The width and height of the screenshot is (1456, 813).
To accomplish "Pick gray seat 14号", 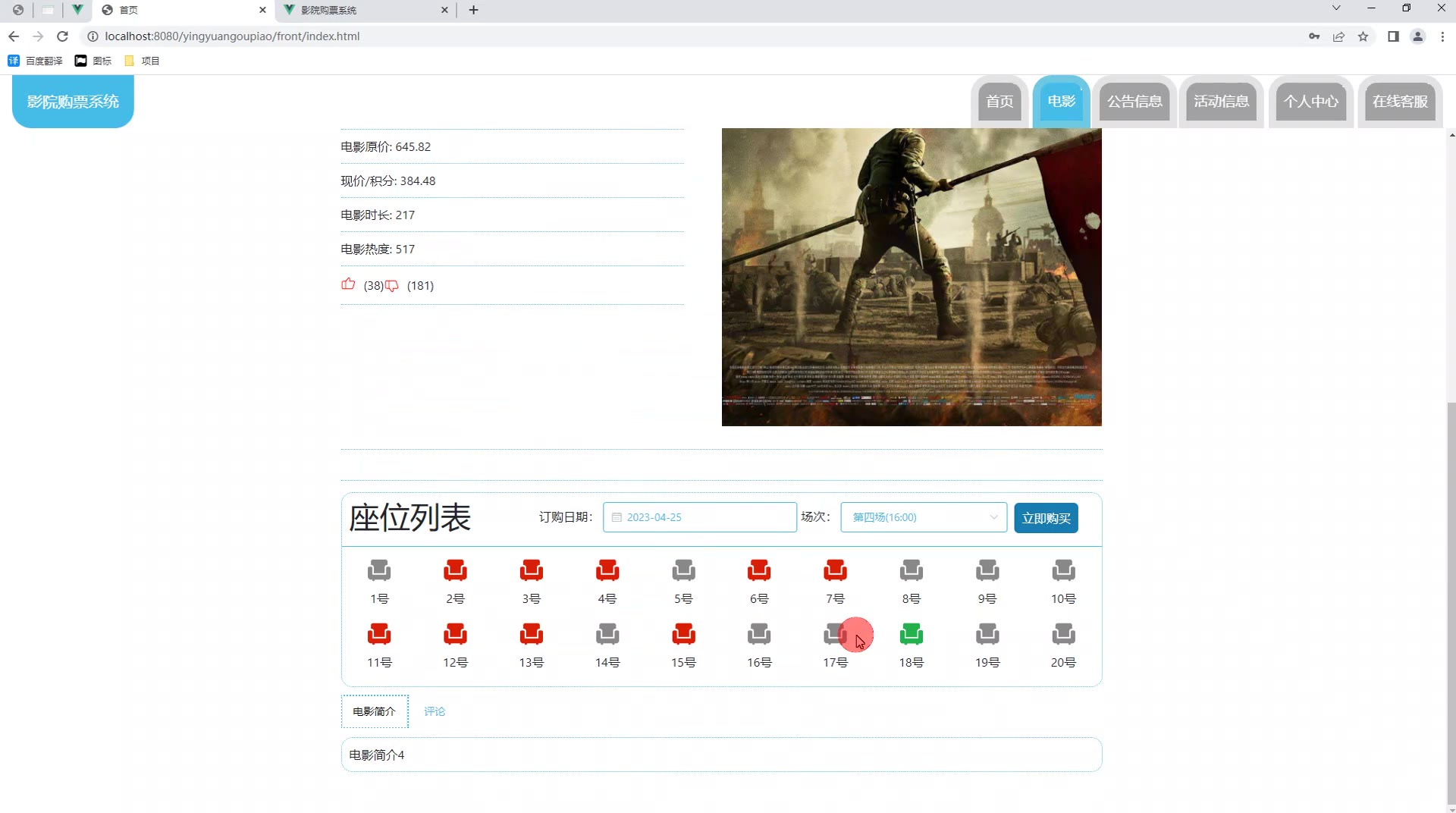I will 607,634.
